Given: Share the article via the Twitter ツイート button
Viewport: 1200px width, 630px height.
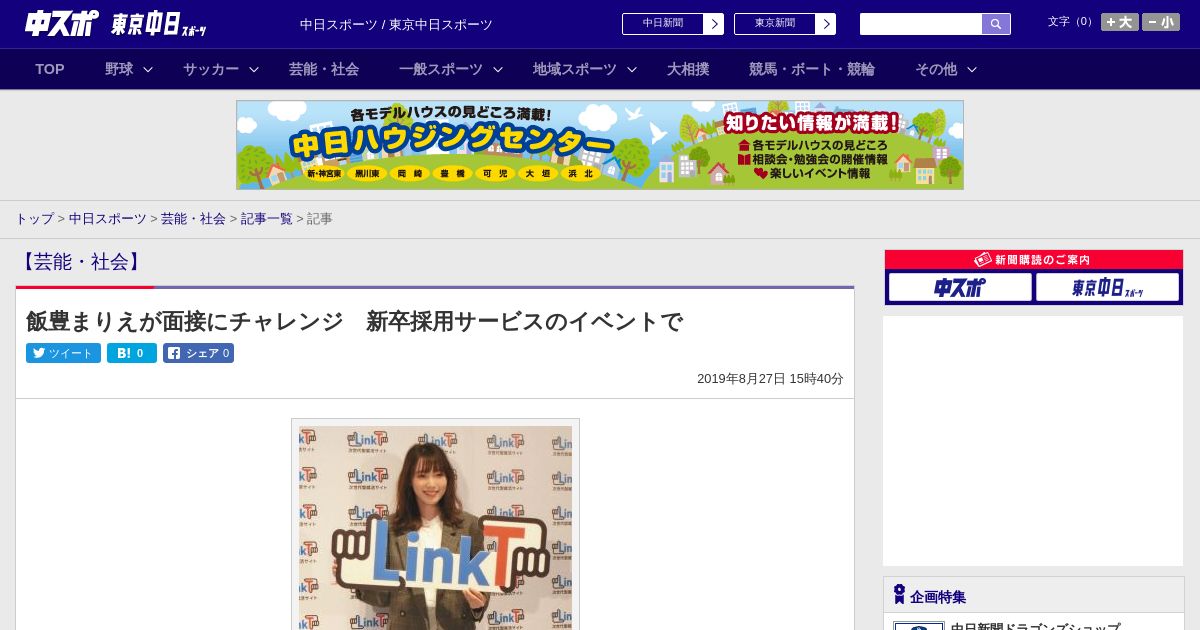Looking at the screenshot, I should click(x=63, y=353).
